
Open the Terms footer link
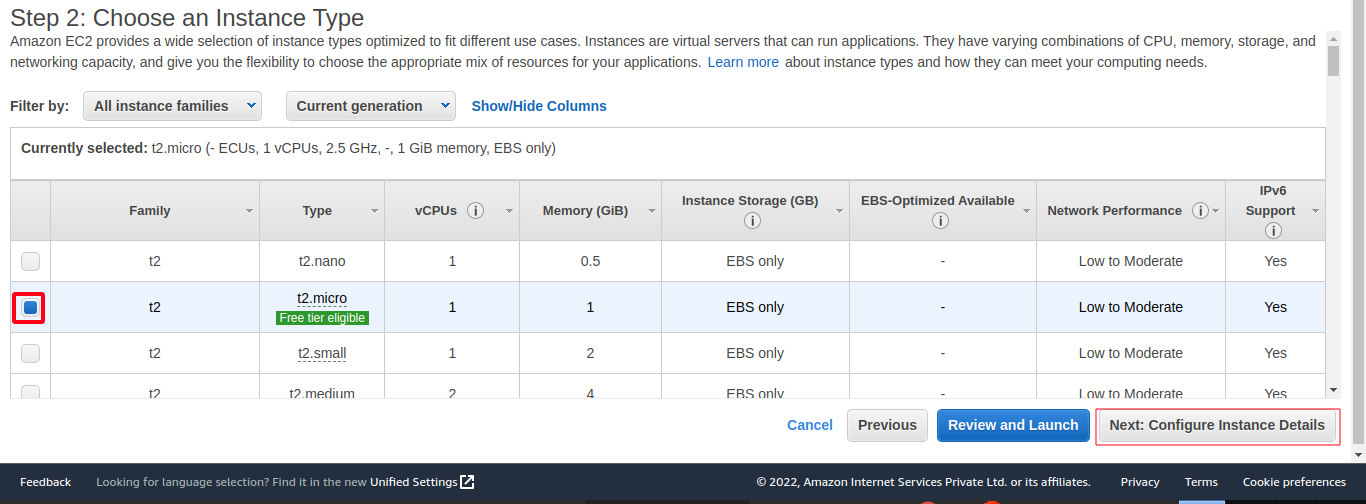tap(1201, 482)
